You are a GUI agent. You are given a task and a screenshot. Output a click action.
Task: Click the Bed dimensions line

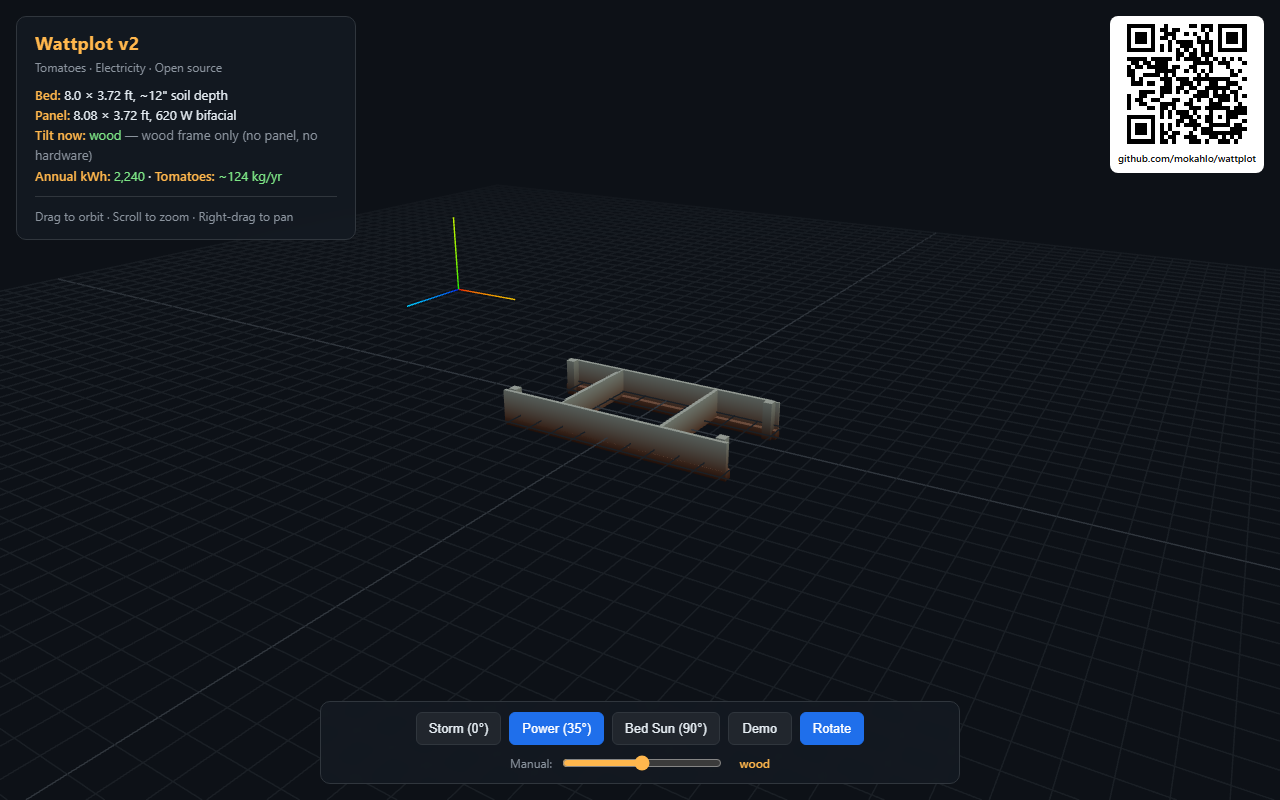(131, 96)
